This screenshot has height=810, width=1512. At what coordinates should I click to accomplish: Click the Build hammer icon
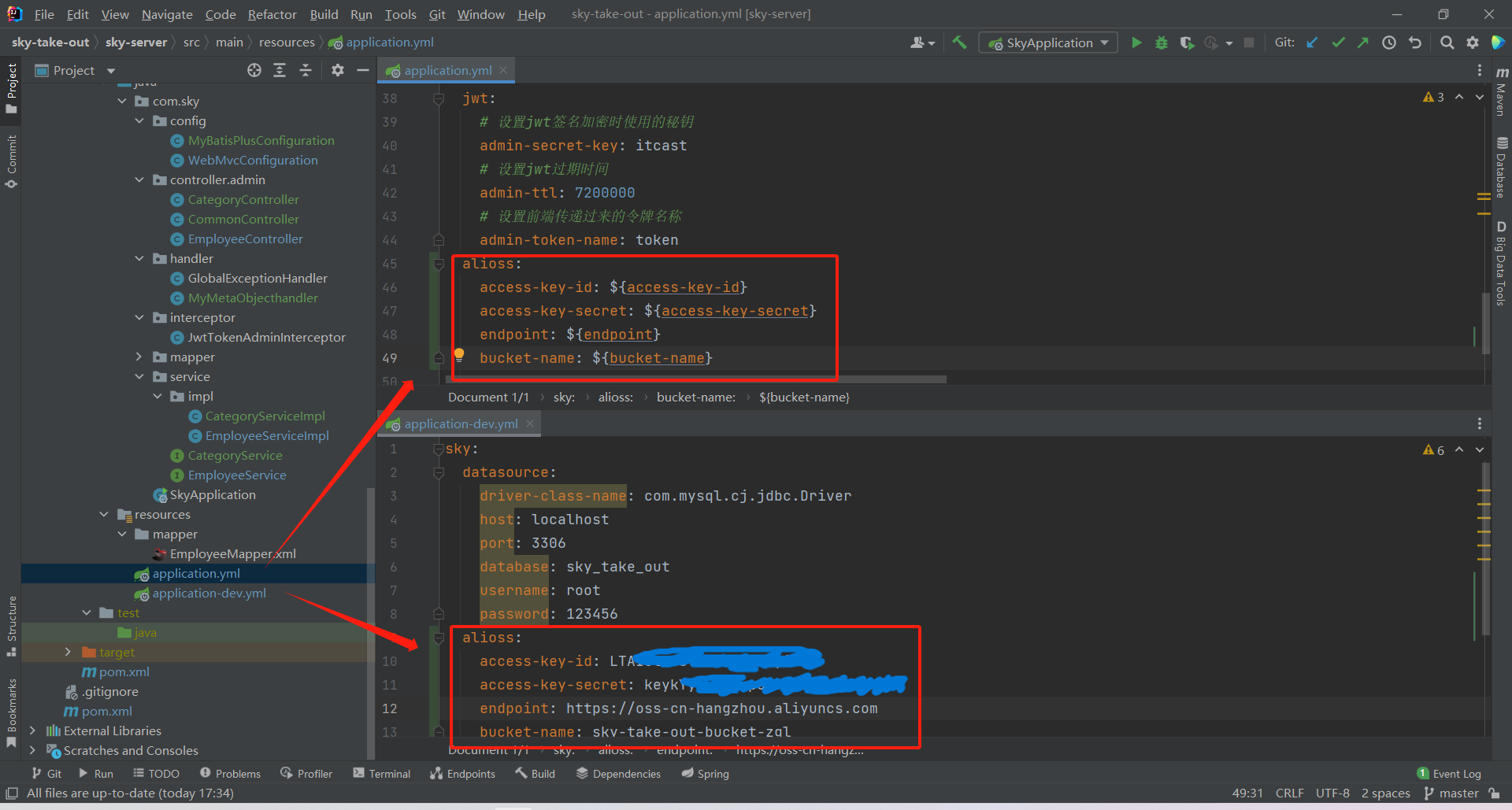[959, 43]
